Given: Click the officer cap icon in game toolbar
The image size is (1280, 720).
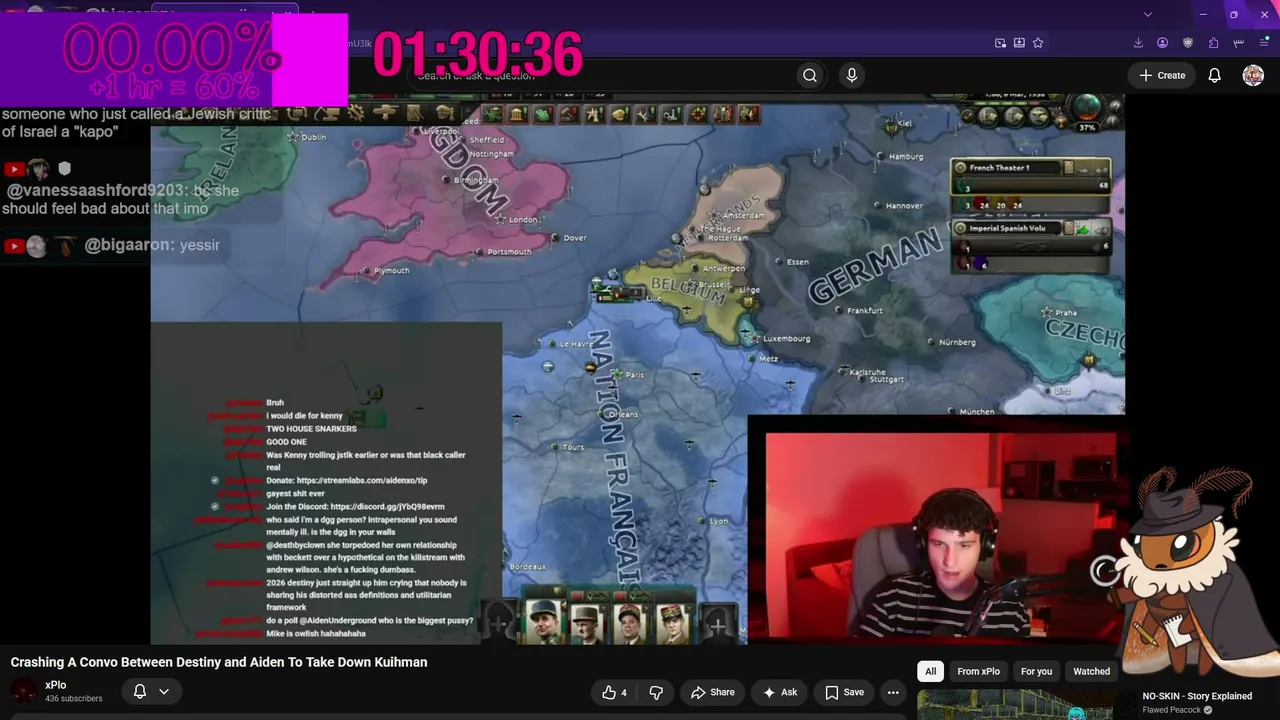Looking at the screenshot, I should [x=445, y=113].
